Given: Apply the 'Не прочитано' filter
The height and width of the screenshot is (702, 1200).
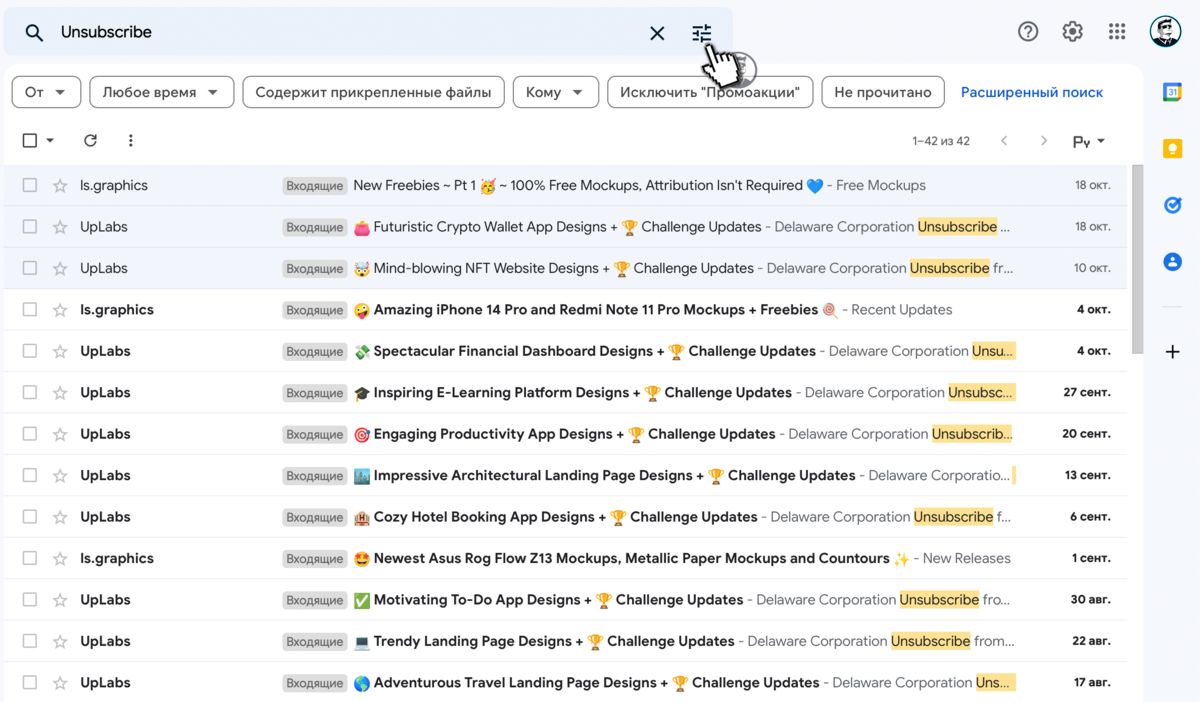Looking at the screenshot, I should click(883, 92).
